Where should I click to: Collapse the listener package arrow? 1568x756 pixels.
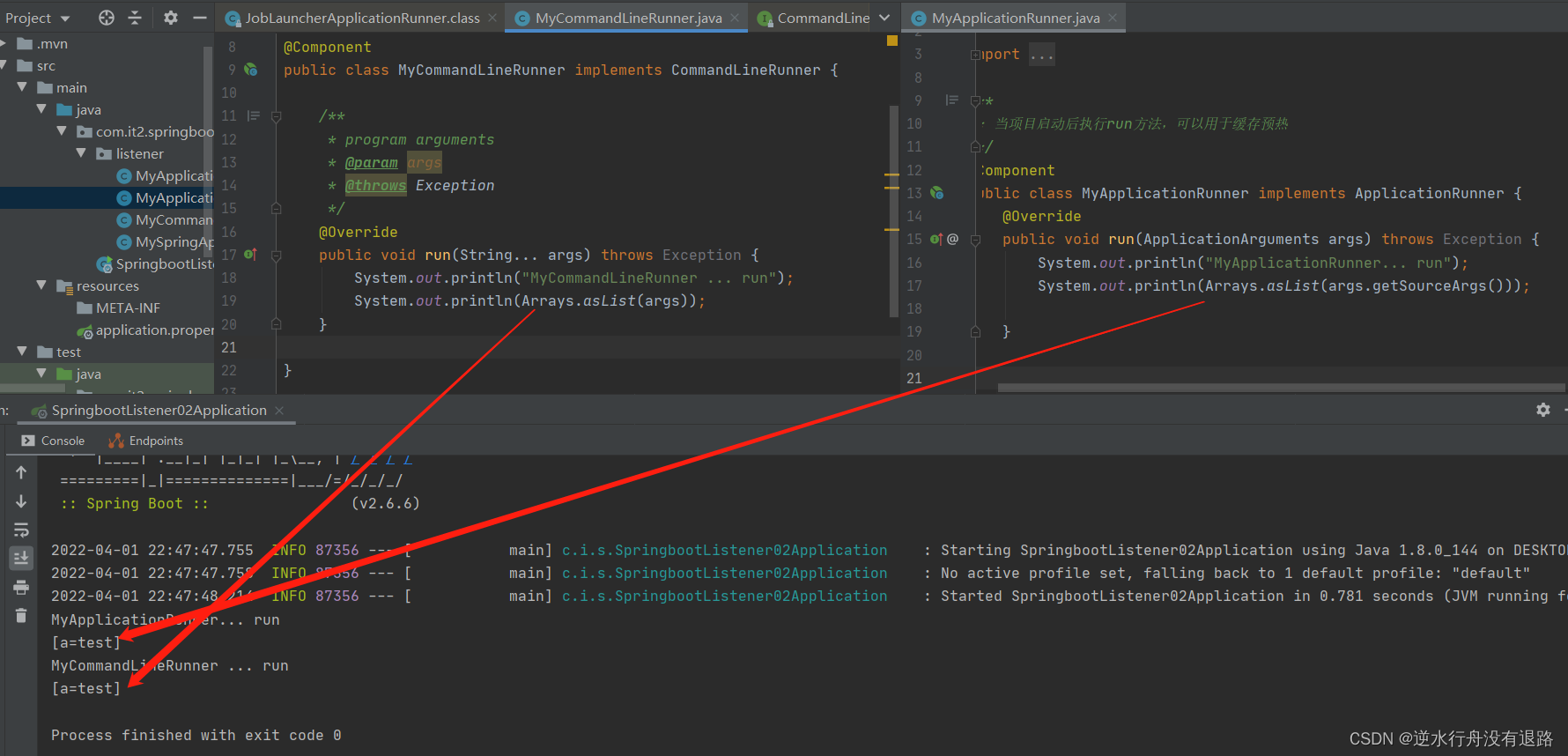pyautogui.click(x=81, y=153)
